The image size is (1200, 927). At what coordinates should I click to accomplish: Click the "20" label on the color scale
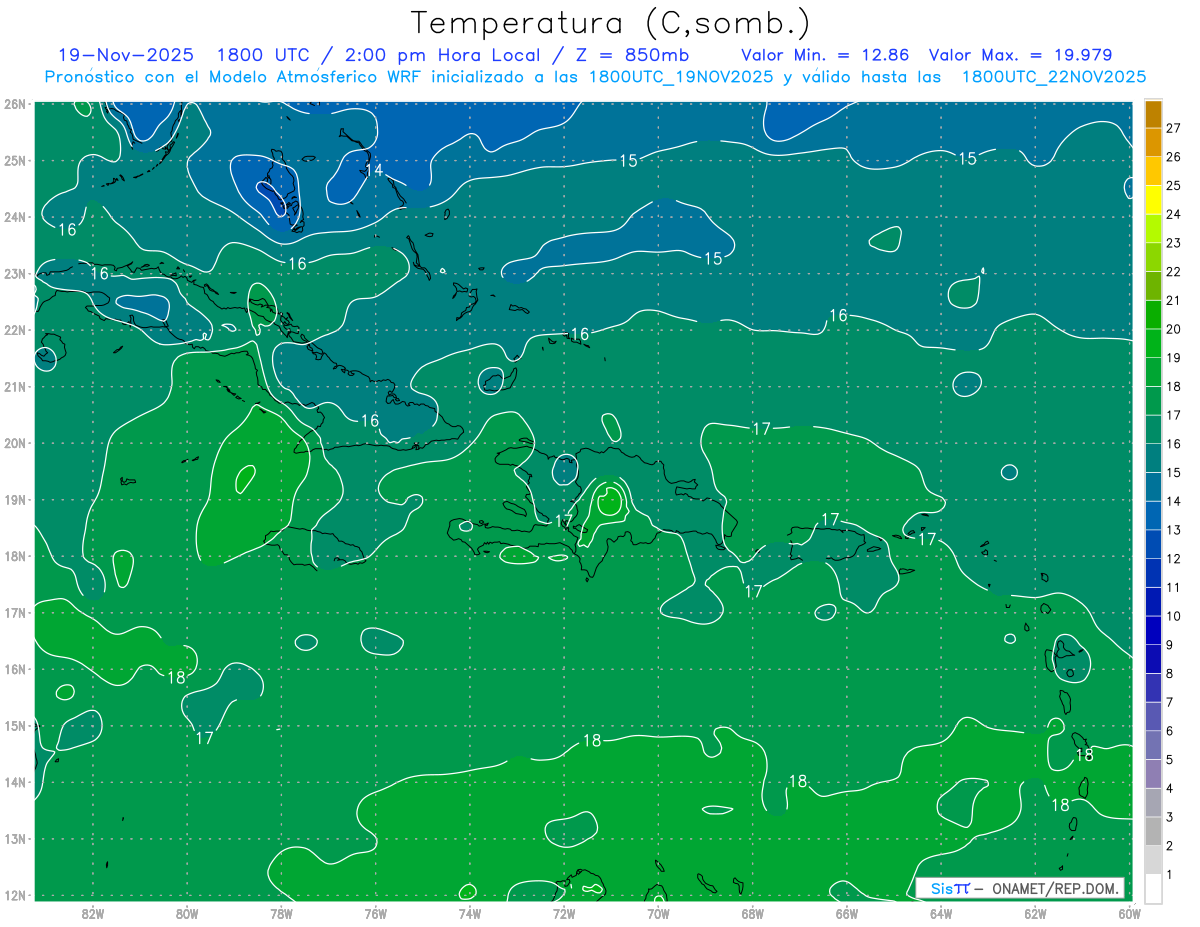[x=1174, y=328]
